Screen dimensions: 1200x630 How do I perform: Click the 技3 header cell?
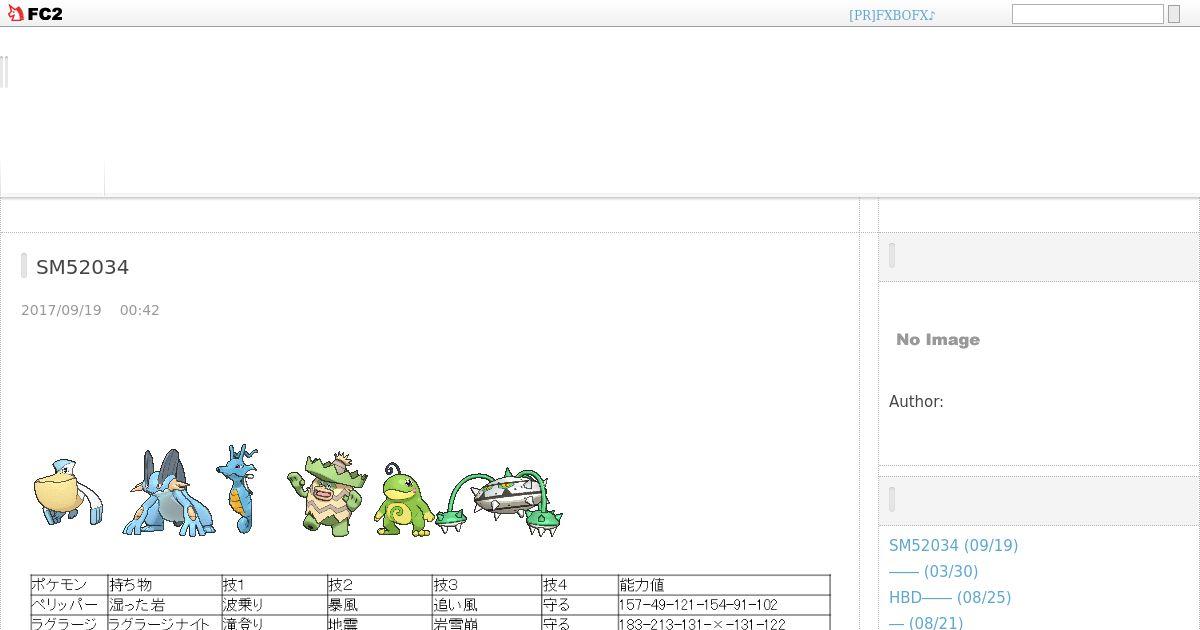click(x=486, y=585)
